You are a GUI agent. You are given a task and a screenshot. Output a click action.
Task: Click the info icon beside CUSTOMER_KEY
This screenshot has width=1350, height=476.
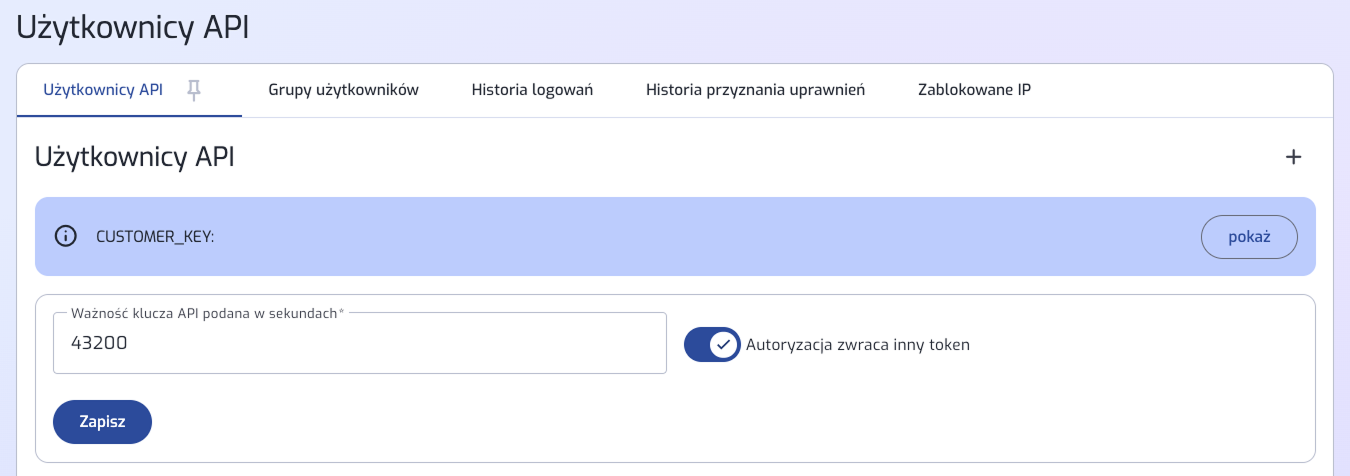coord(65,237)
